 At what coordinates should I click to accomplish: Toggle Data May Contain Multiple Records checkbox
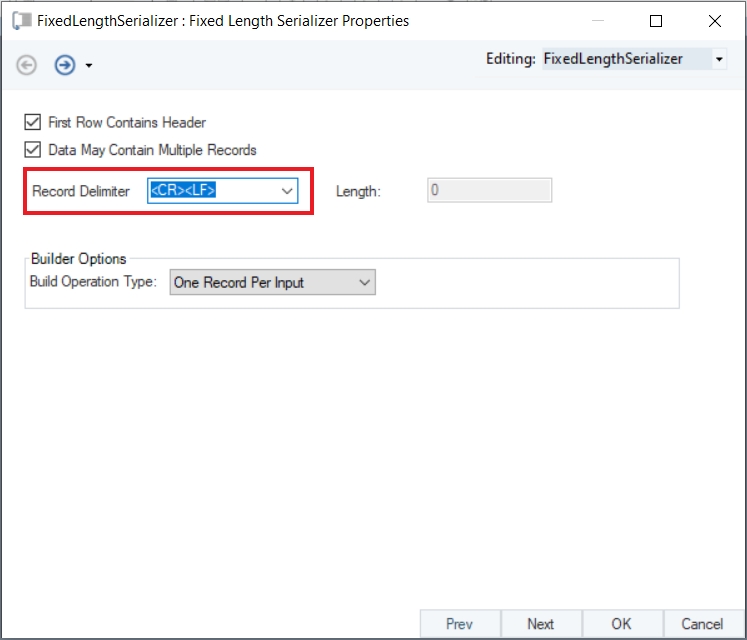pos(33,150)
